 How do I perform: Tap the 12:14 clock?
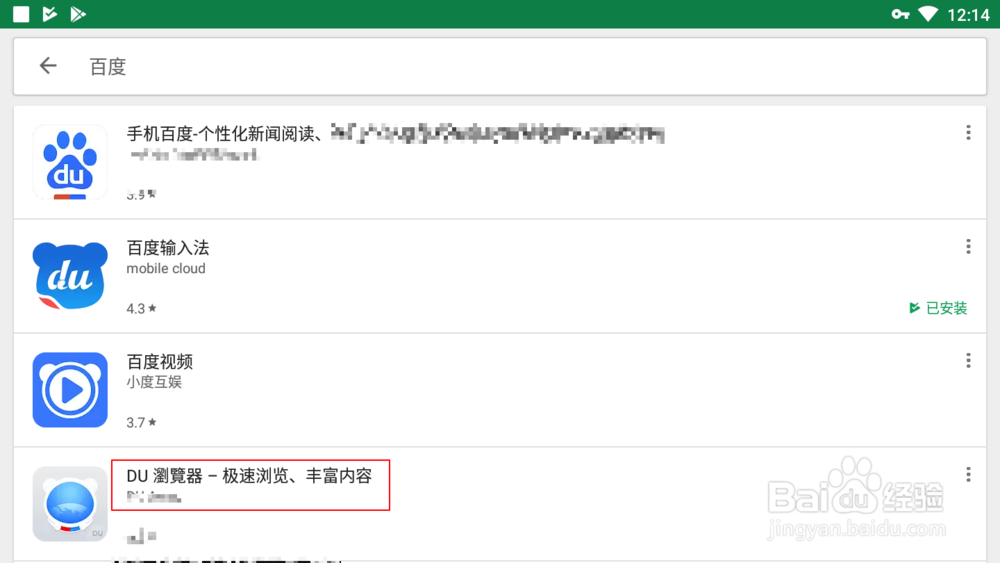click(968, 15)
